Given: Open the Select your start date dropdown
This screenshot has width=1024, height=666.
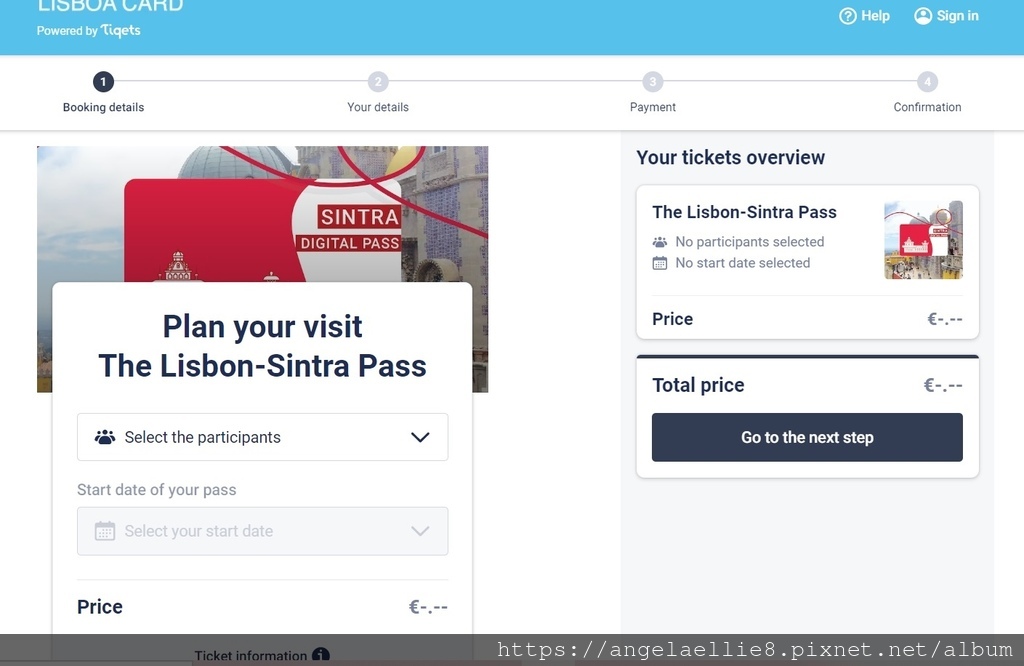Looking at the screenshot, I should point(263,531).
